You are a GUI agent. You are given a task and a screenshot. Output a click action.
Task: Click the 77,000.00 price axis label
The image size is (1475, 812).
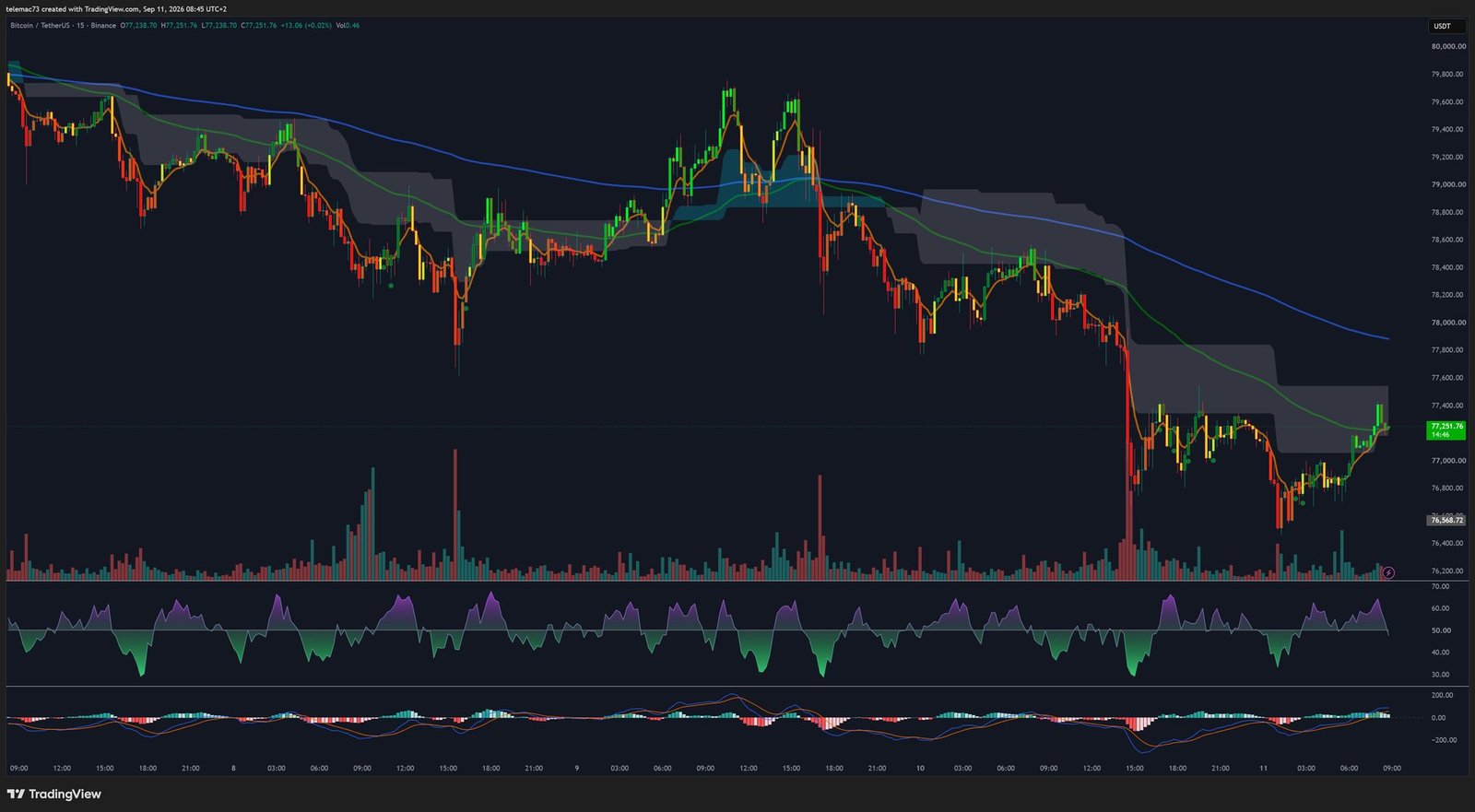pos(1448,461)
